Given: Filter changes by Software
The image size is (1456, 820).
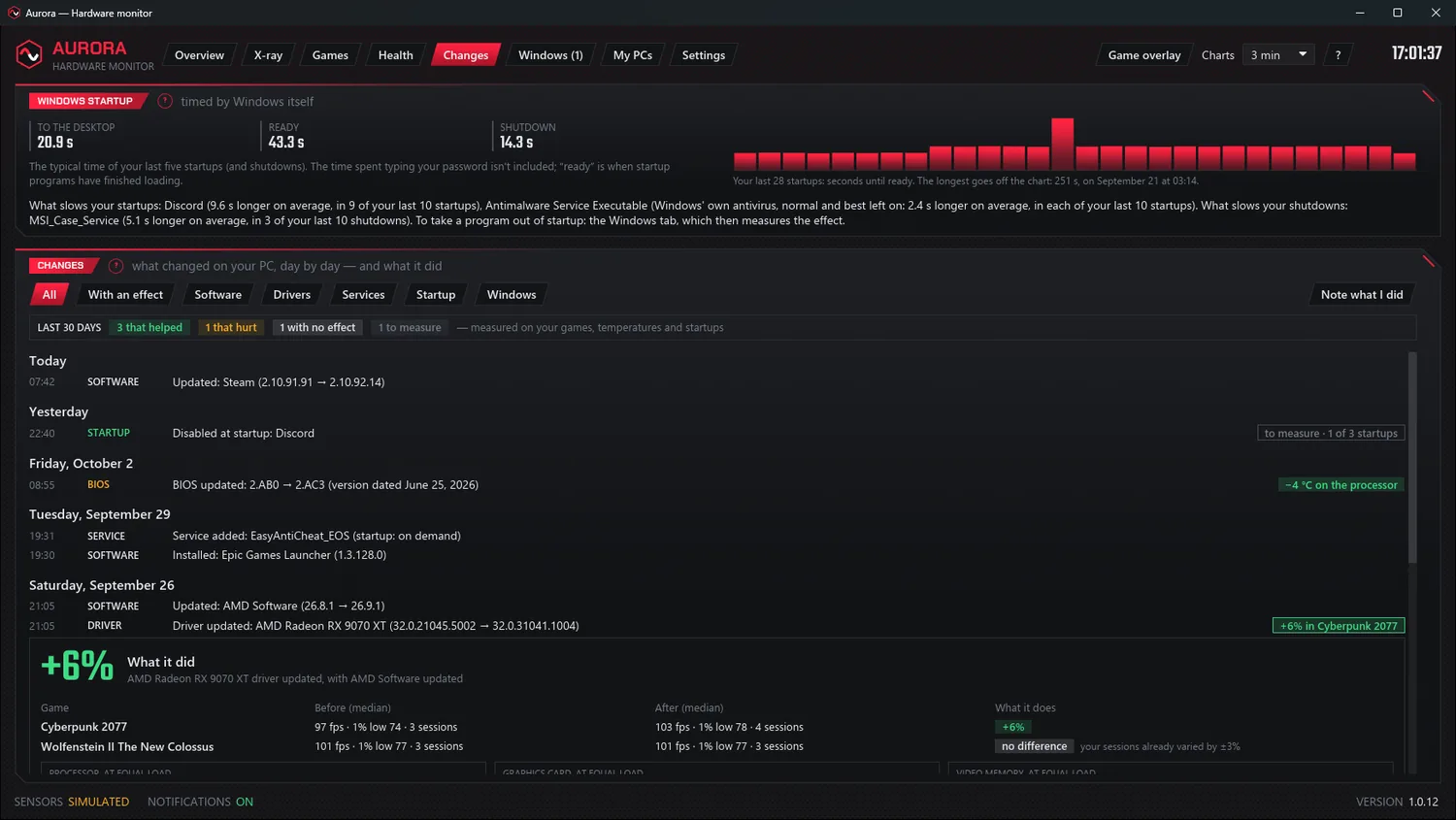Looking at the screenshot, I should coord(217,295).
